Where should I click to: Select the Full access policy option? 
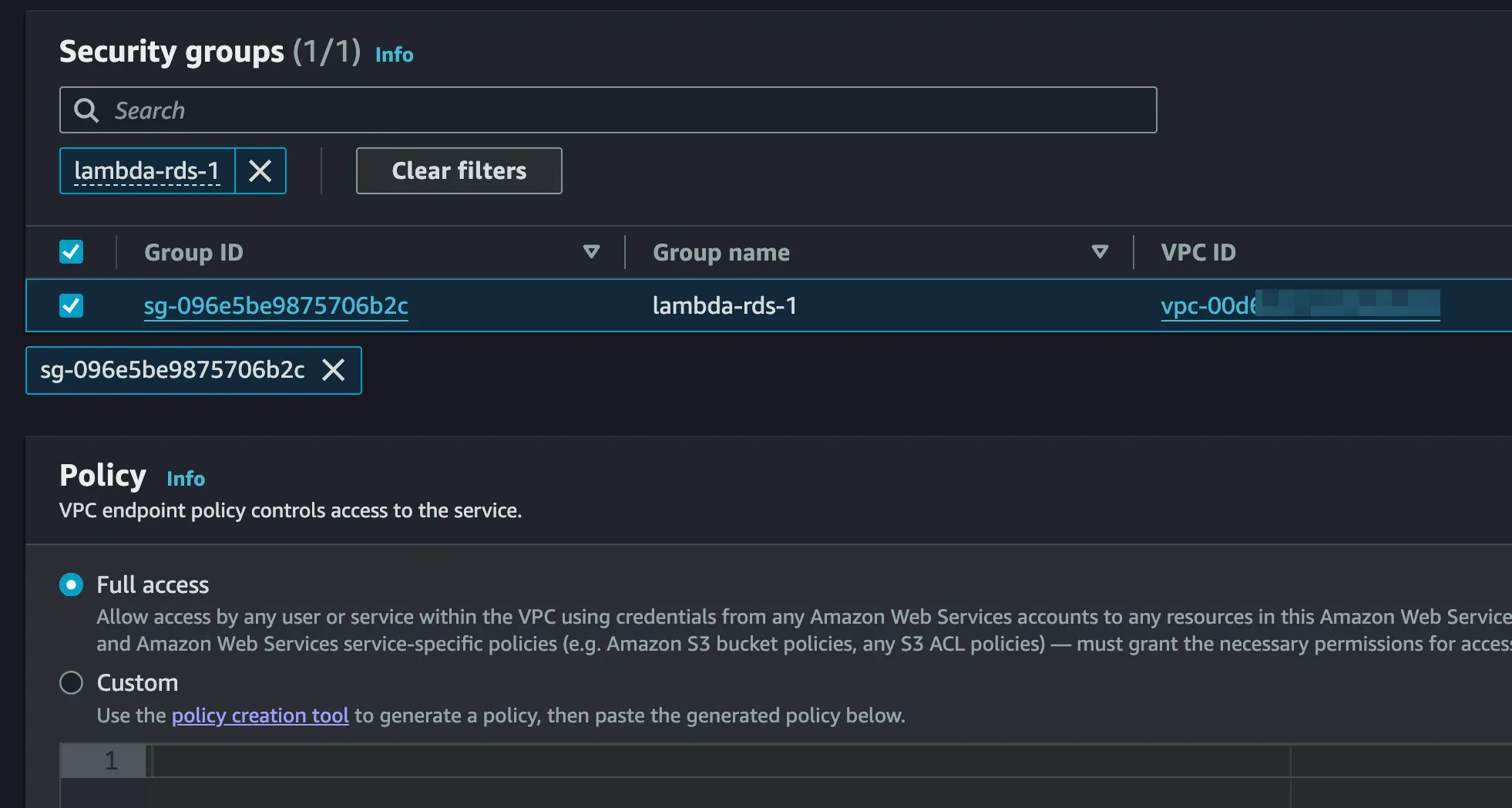(x=72, y=585)
